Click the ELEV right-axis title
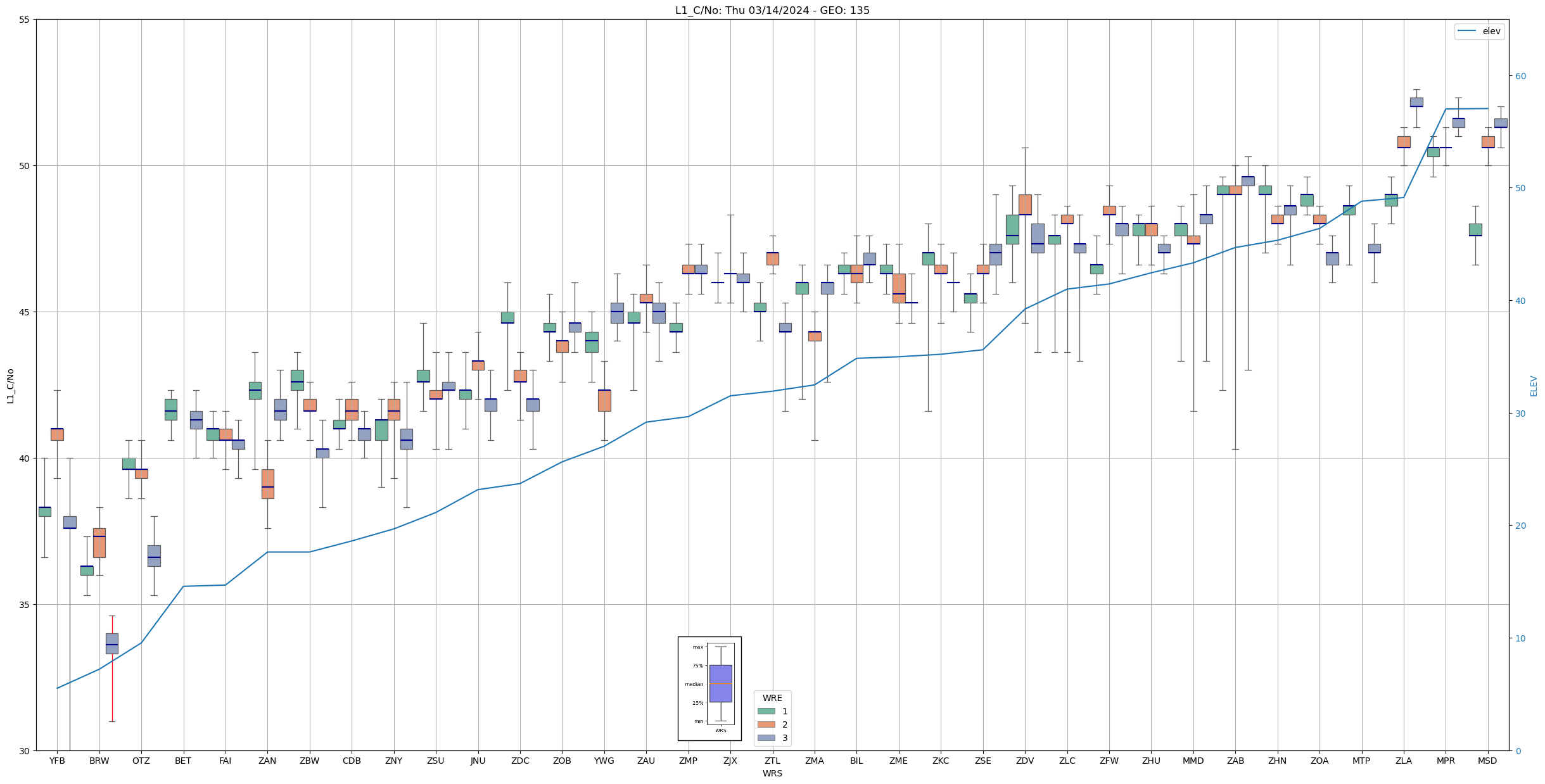 pos(1534,386)
